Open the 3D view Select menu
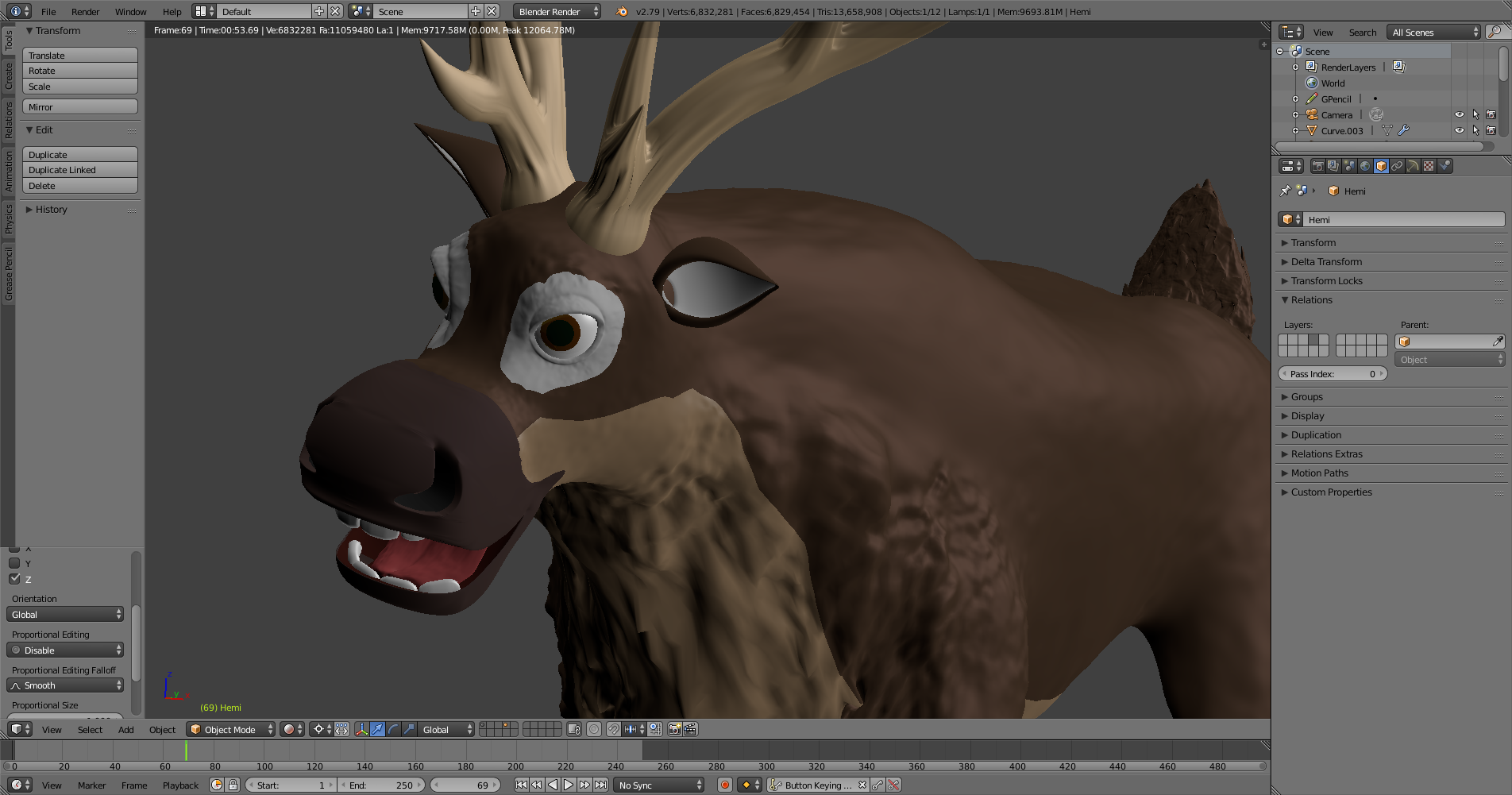The image size is (1512, 795). click(x=90, y=729)
